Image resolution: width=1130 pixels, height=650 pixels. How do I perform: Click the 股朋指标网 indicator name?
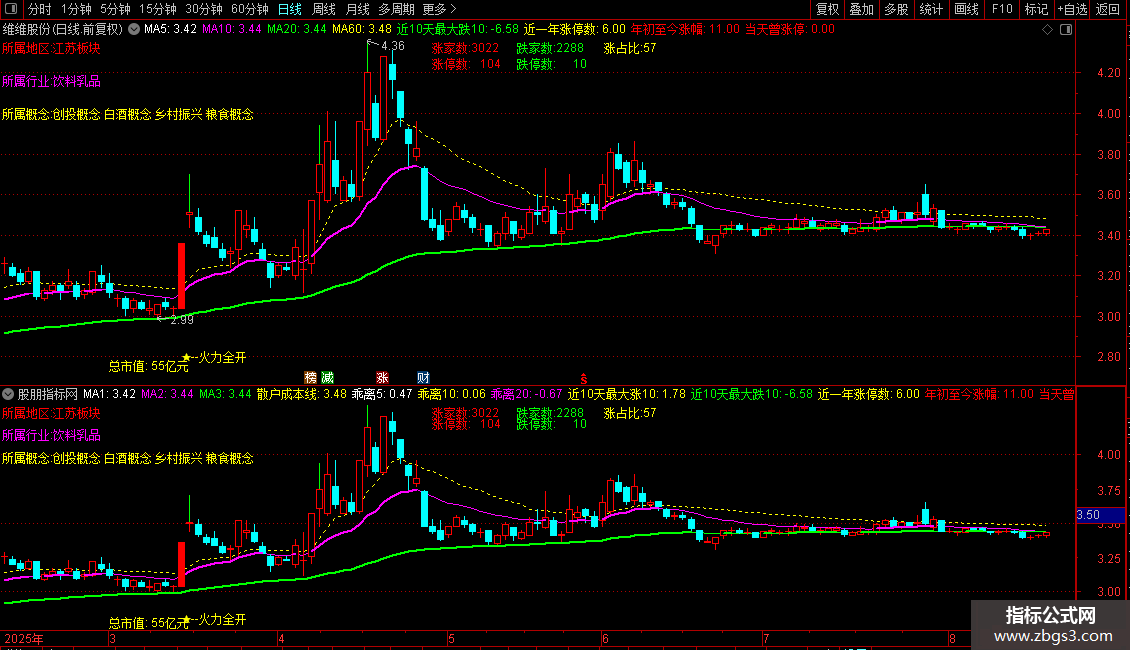pos(48,394)
